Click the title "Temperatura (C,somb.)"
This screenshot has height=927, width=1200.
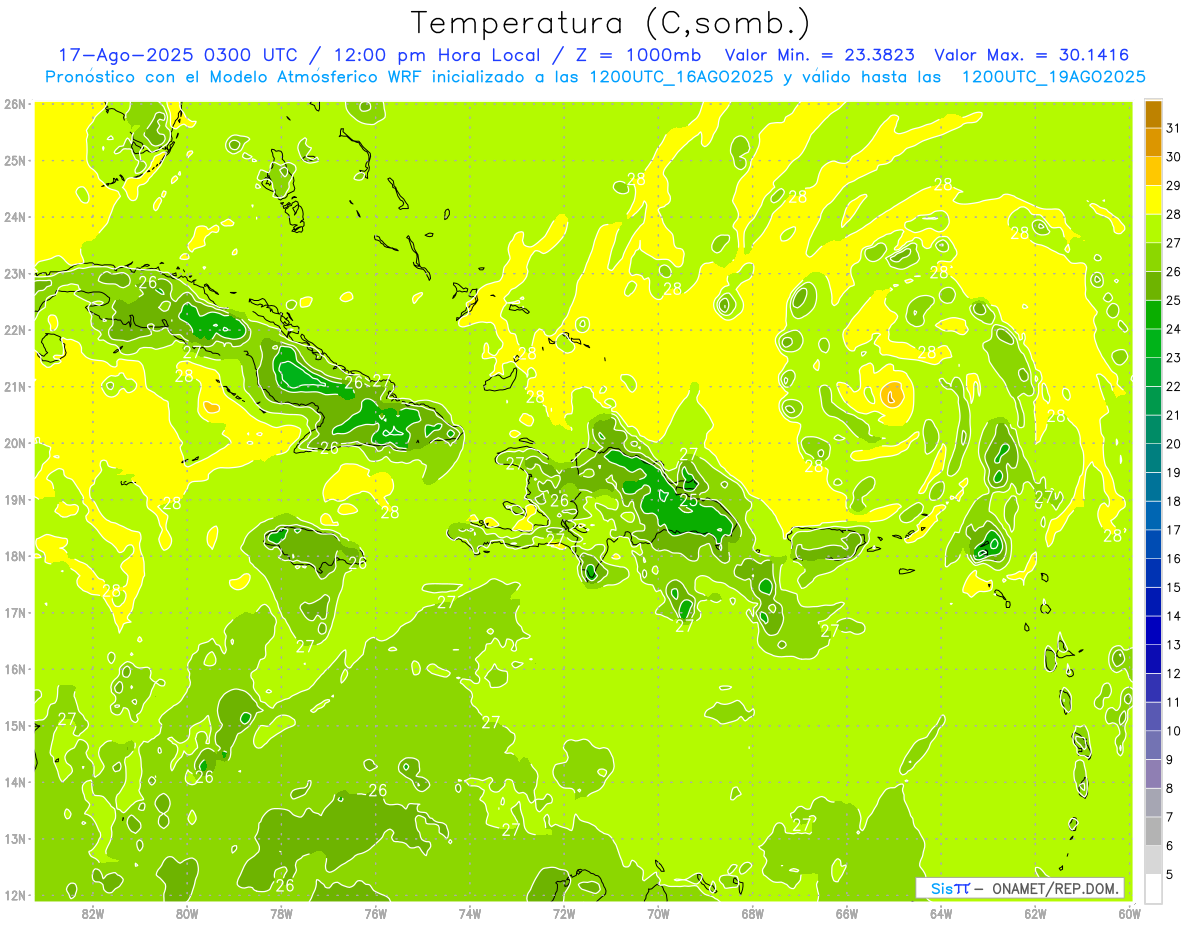(610, 23)
